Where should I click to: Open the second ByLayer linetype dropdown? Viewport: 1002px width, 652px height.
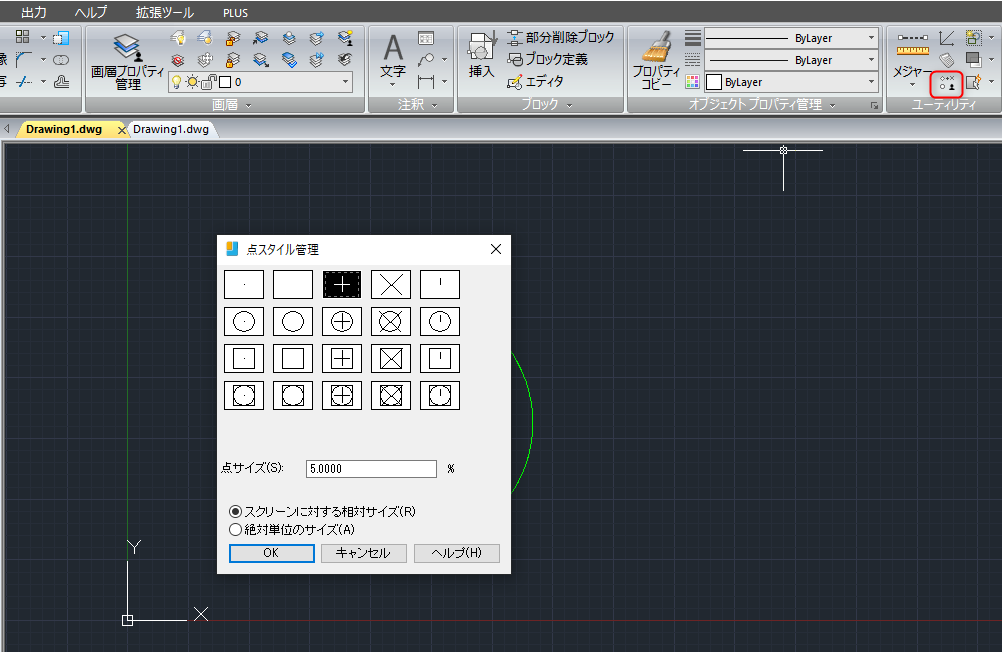(871, 60)
